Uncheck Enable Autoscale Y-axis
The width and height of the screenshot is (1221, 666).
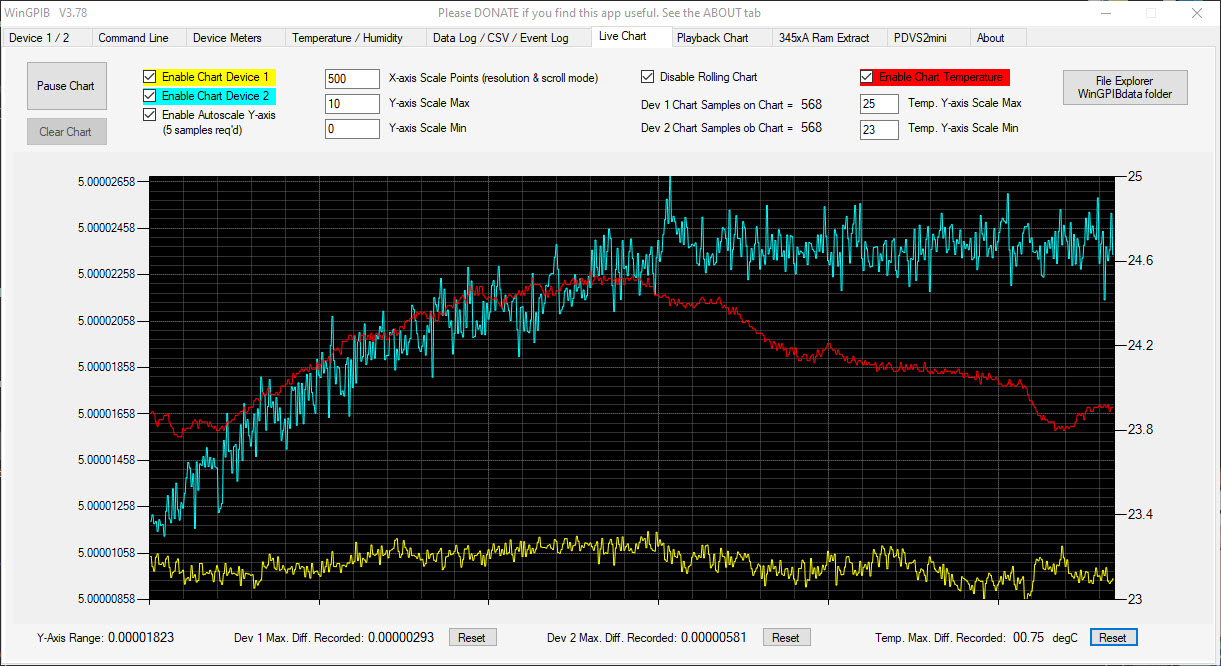[150, 115]
